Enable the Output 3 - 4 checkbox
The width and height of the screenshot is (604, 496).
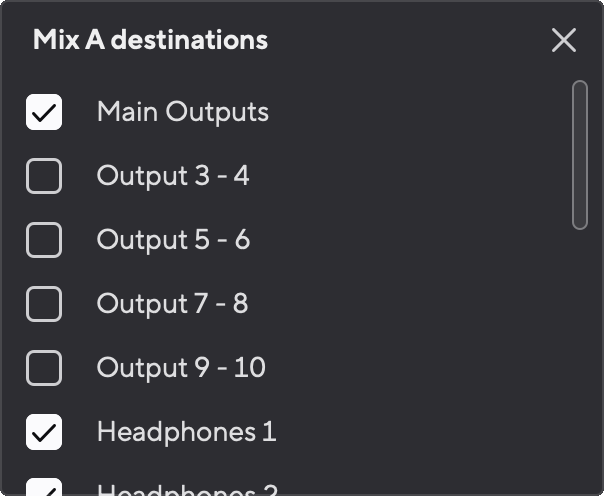pos(44,176)
